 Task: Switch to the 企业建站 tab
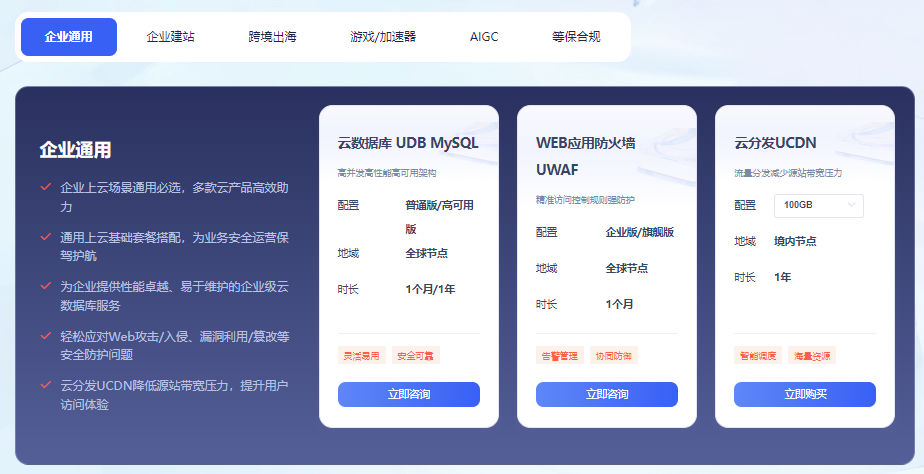coord(170,37)
